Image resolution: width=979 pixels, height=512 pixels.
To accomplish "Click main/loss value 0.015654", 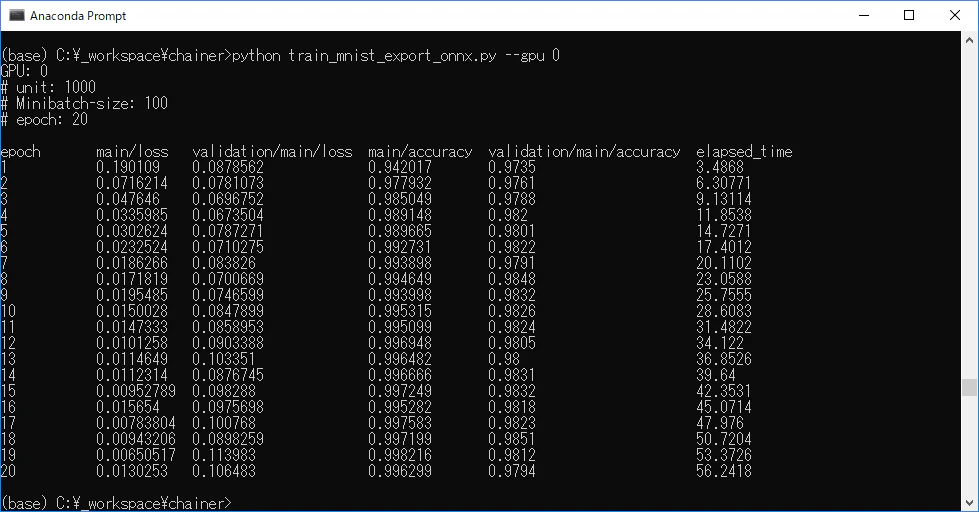I will (128, 407).
